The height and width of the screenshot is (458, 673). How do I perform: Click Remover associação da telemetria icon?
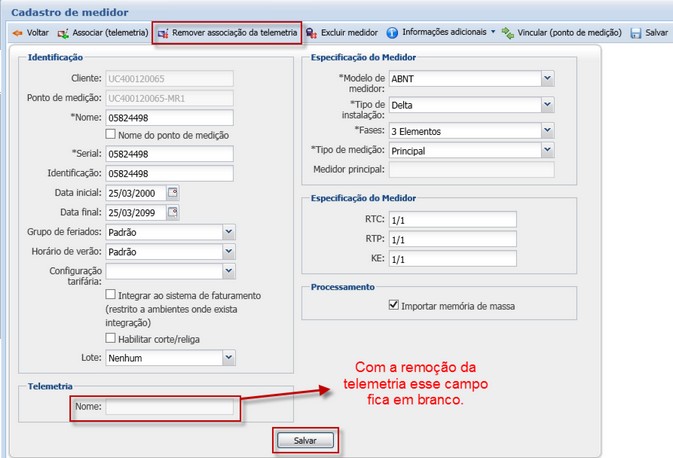[163, 33]
